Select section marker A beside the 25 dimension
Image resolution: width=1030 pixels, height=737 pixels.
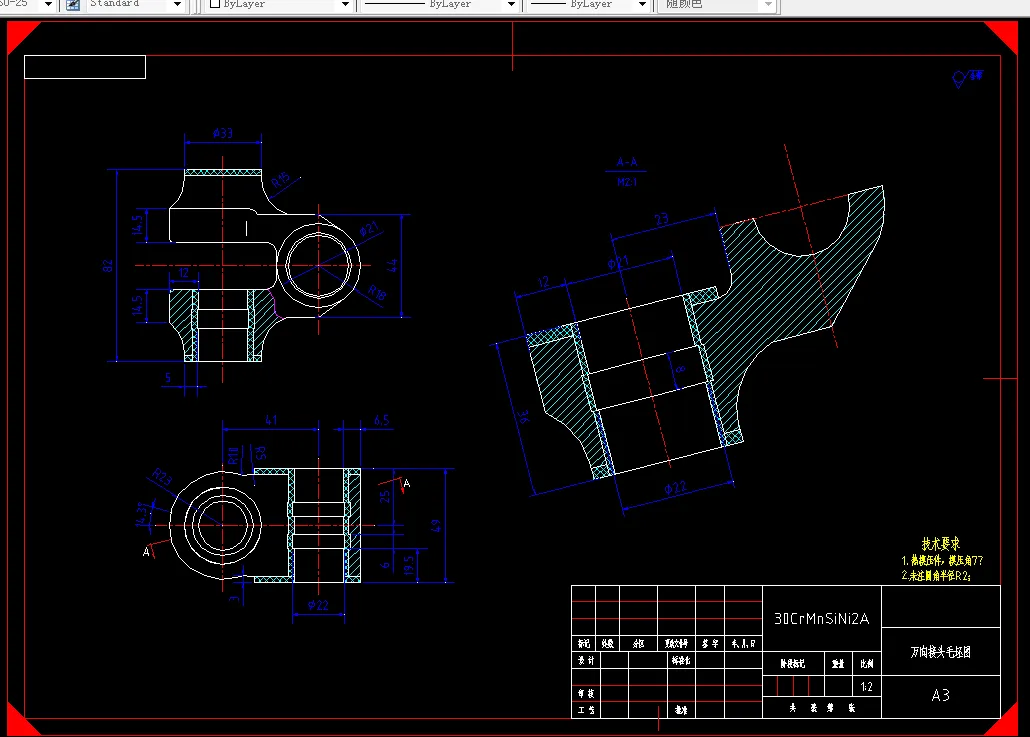click(407, 483)
